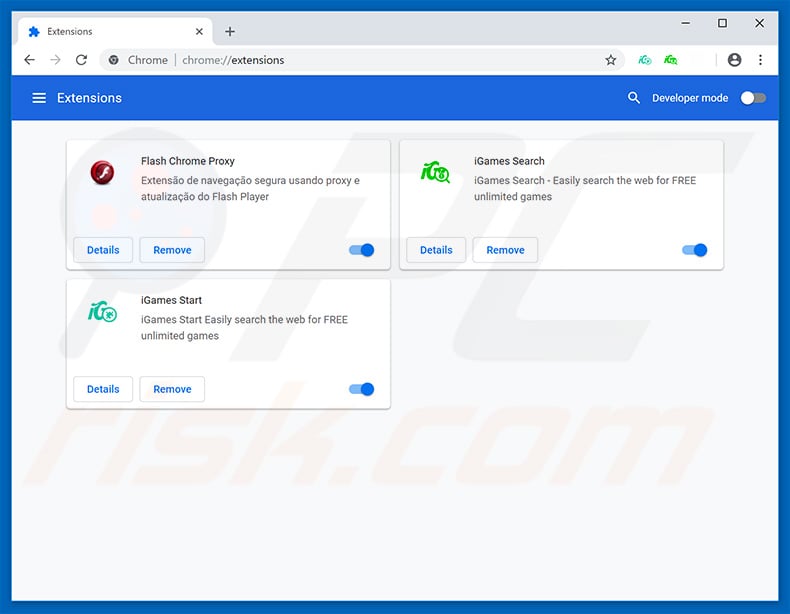Reload the extensions page
790x614 pixels.
[x=81, y=60]
